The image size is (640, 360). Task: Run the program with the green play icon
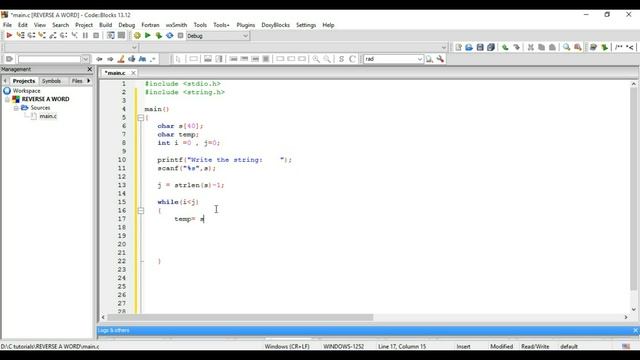pyautogui.click(x=148, y=36)
